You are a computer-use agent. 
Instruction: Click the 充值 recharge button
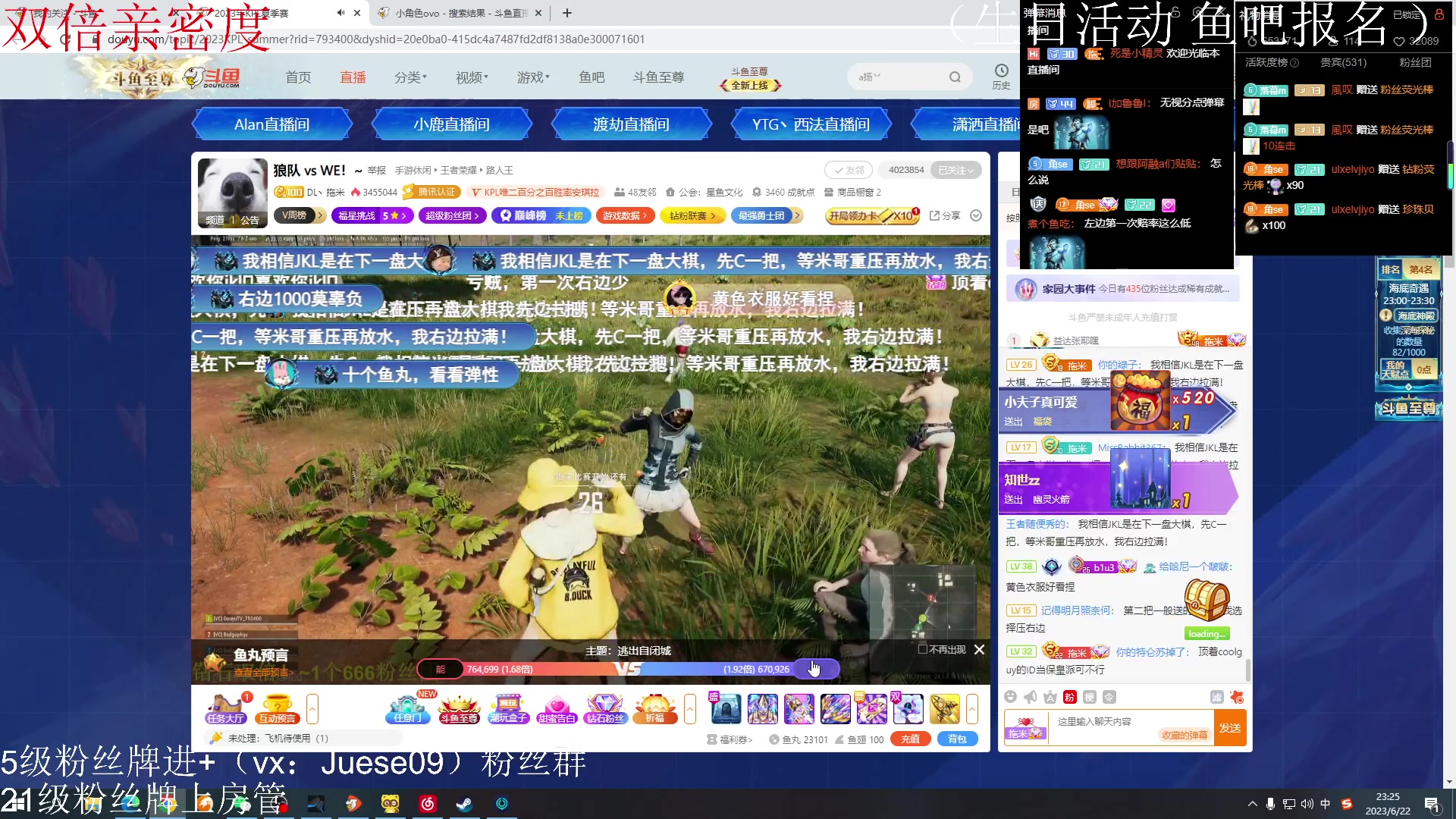click(x=910, y=739)
